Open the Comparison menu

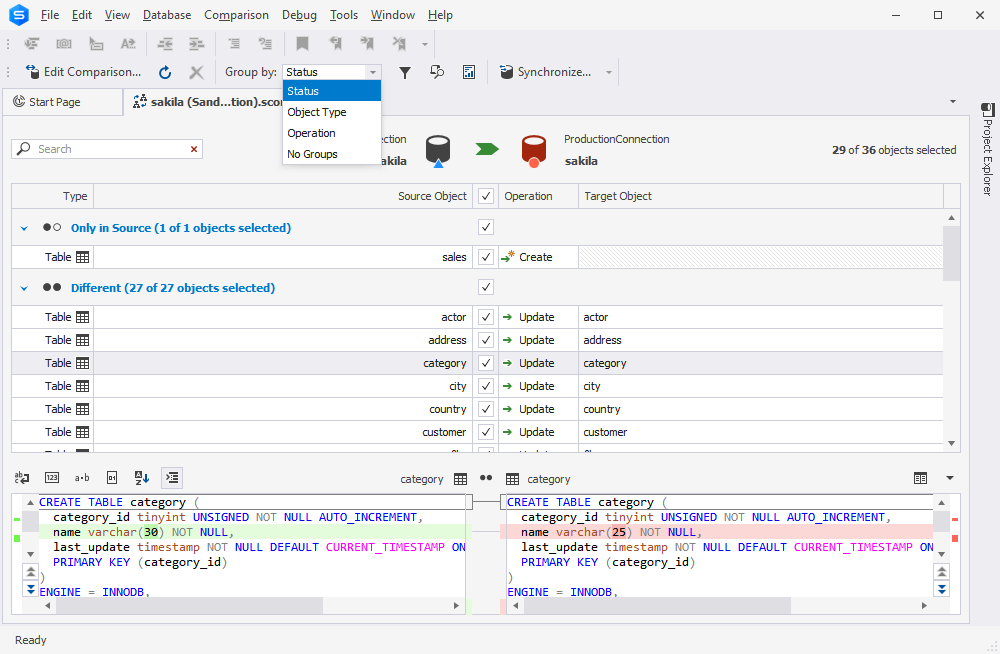236,15
